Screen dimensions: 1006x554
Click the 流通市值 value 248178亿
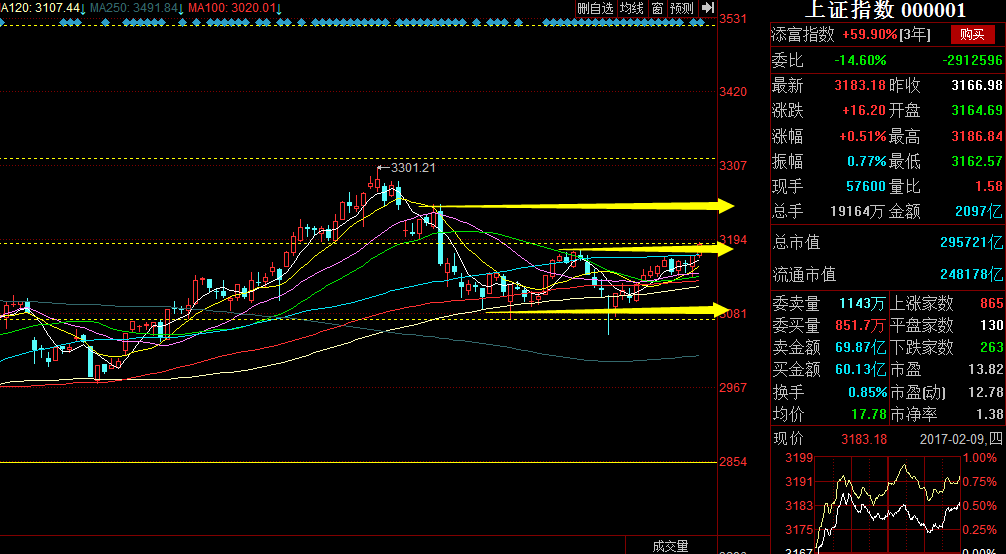971,274
